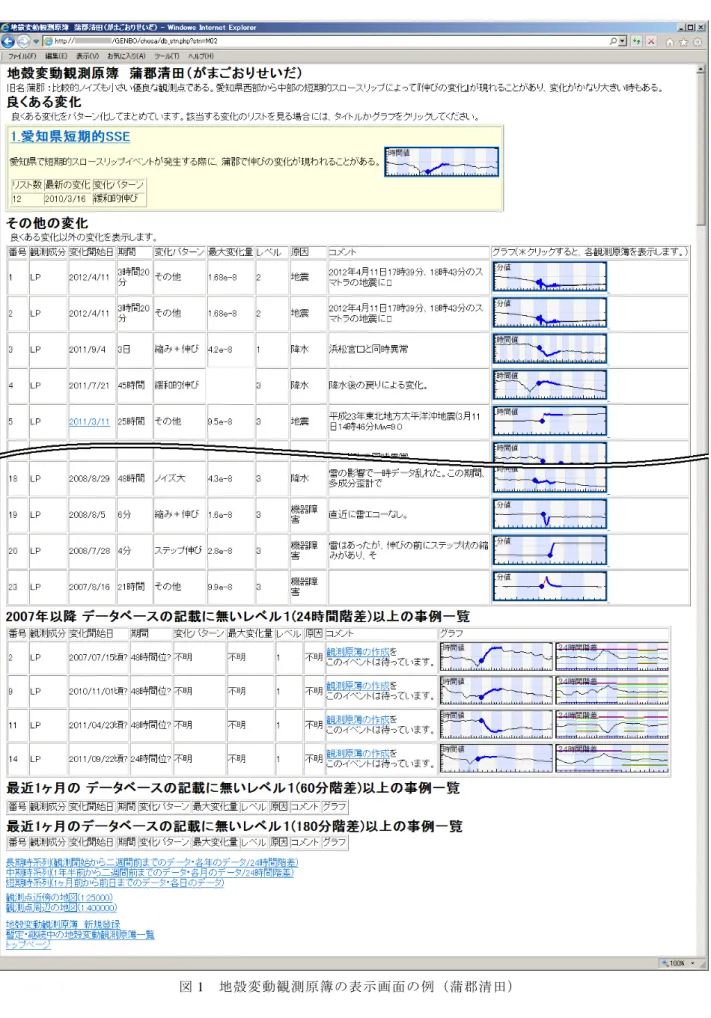Open the 観測点近傍の地図(1:25000) link
Image resolution: width=711 pixels, height=1018 pixels.
[x=59, y=898]
